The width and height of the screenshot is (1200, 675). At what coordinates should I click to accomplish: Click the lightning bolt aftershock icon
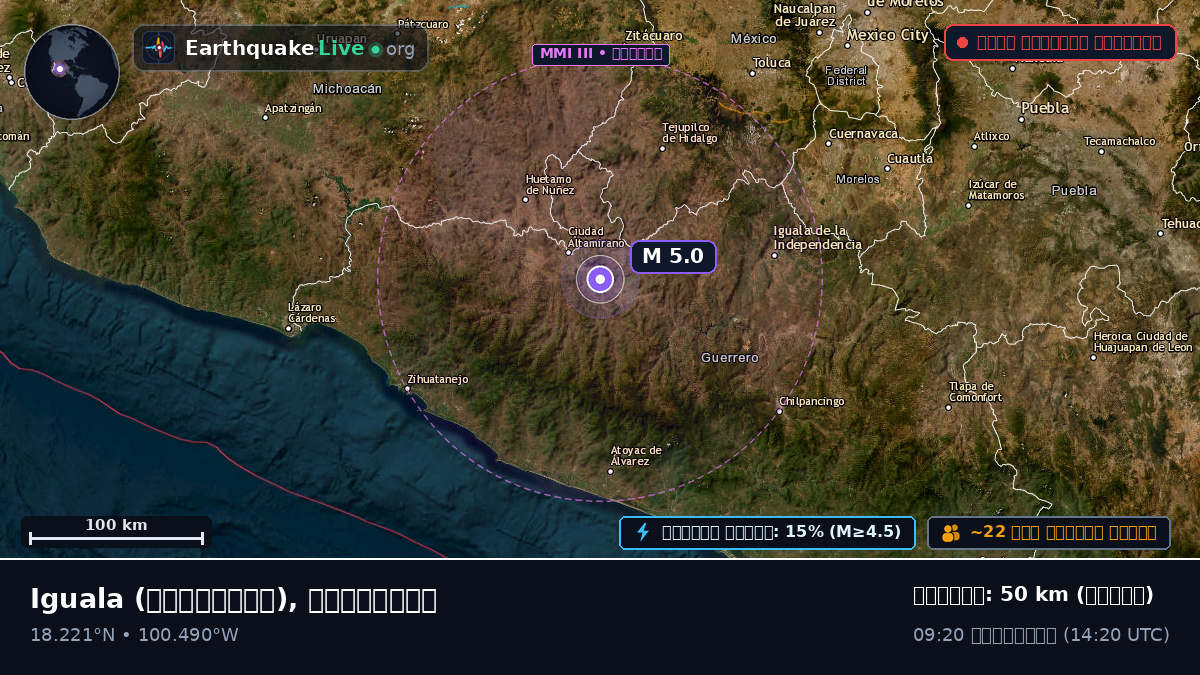pos(643,532)
